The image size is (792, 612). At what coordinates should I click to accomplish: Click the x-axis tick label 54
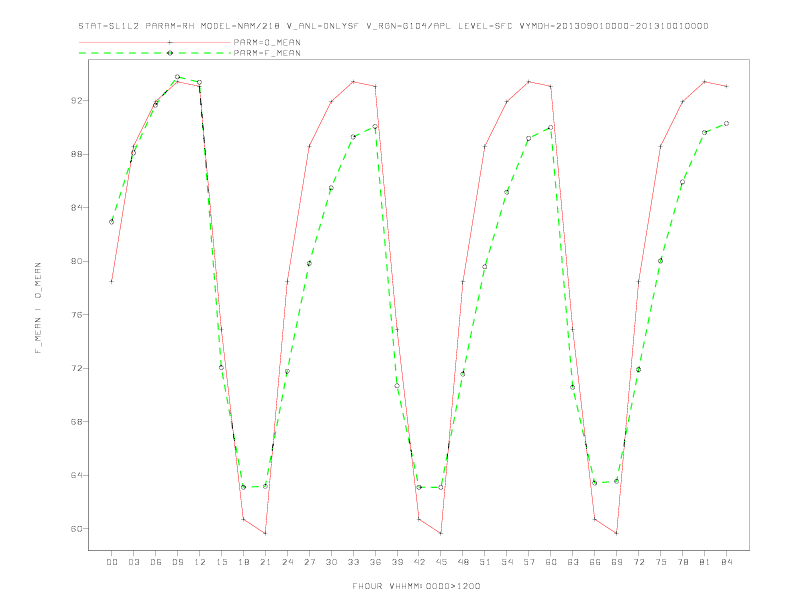[x=507, y=562]
